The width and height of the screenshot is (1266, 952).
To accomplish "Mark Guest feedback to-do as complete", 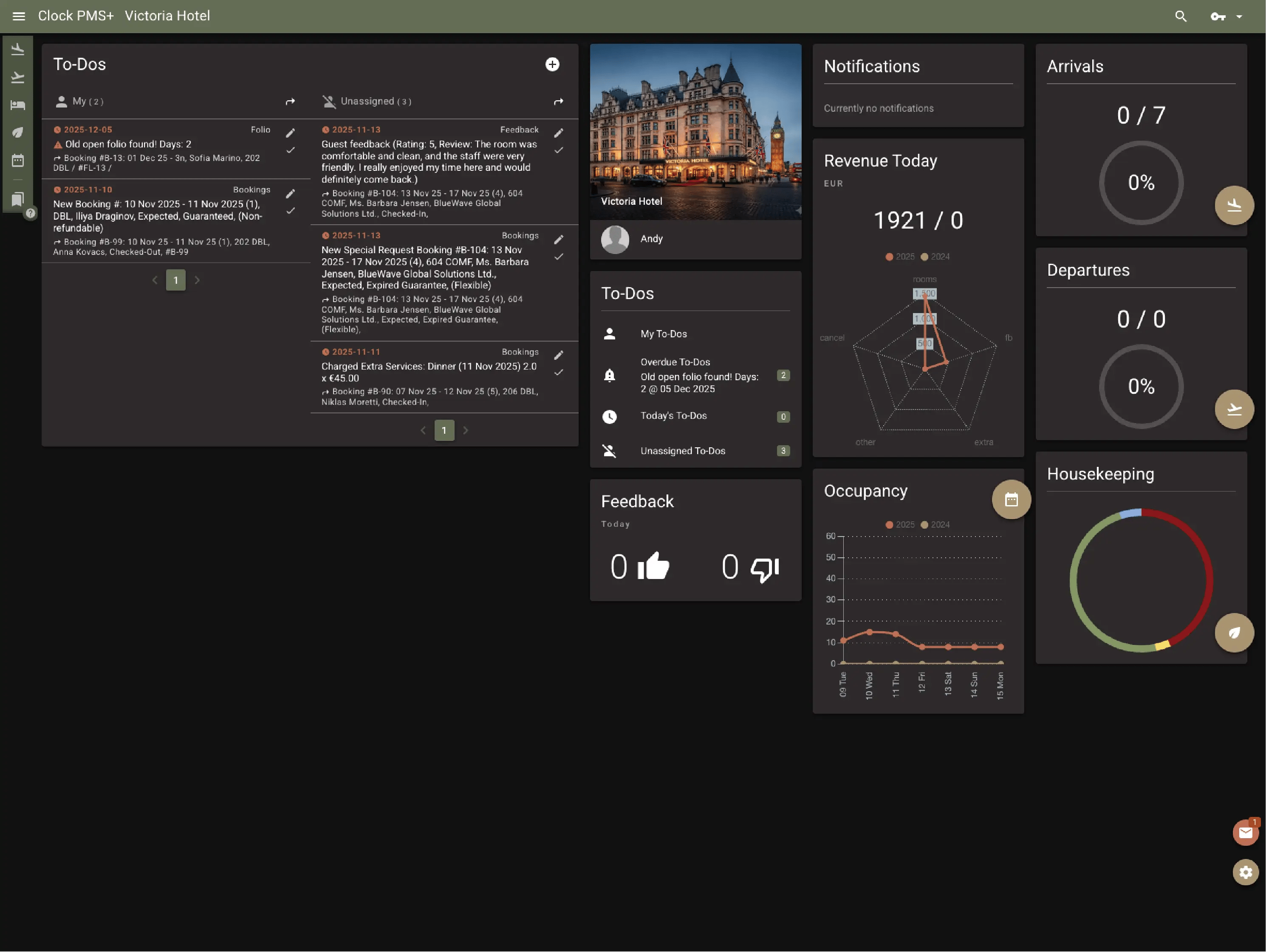I will [x=558, y=150].
